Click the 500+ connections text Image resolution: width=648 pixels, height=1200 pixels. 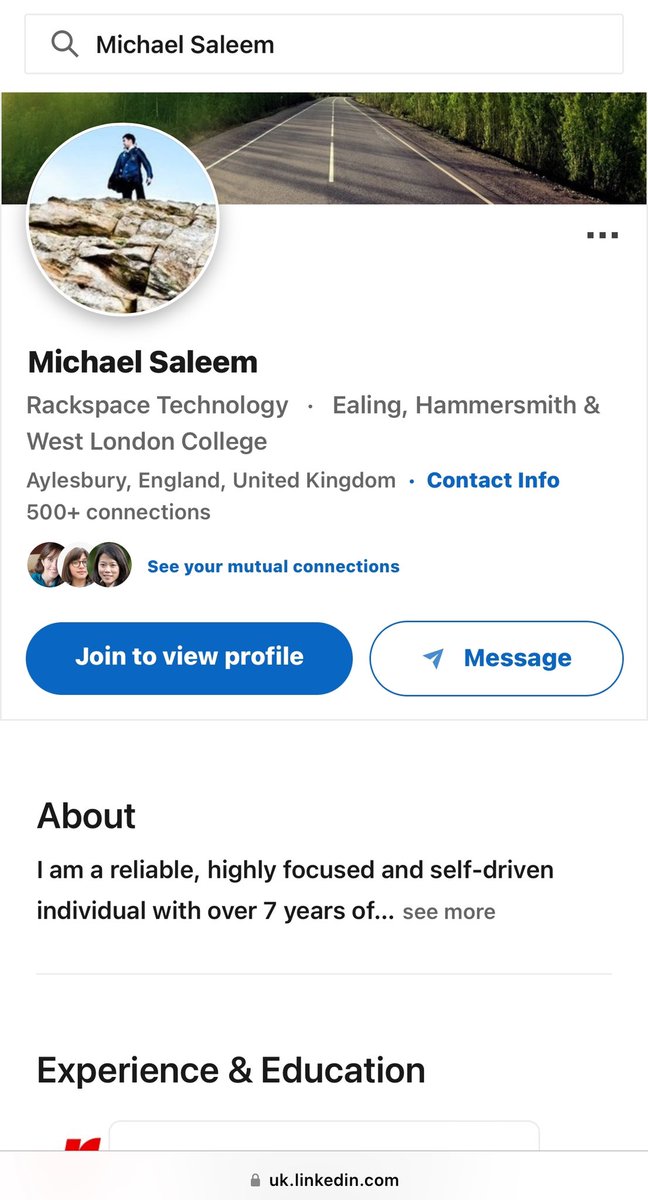coord(118,512)
